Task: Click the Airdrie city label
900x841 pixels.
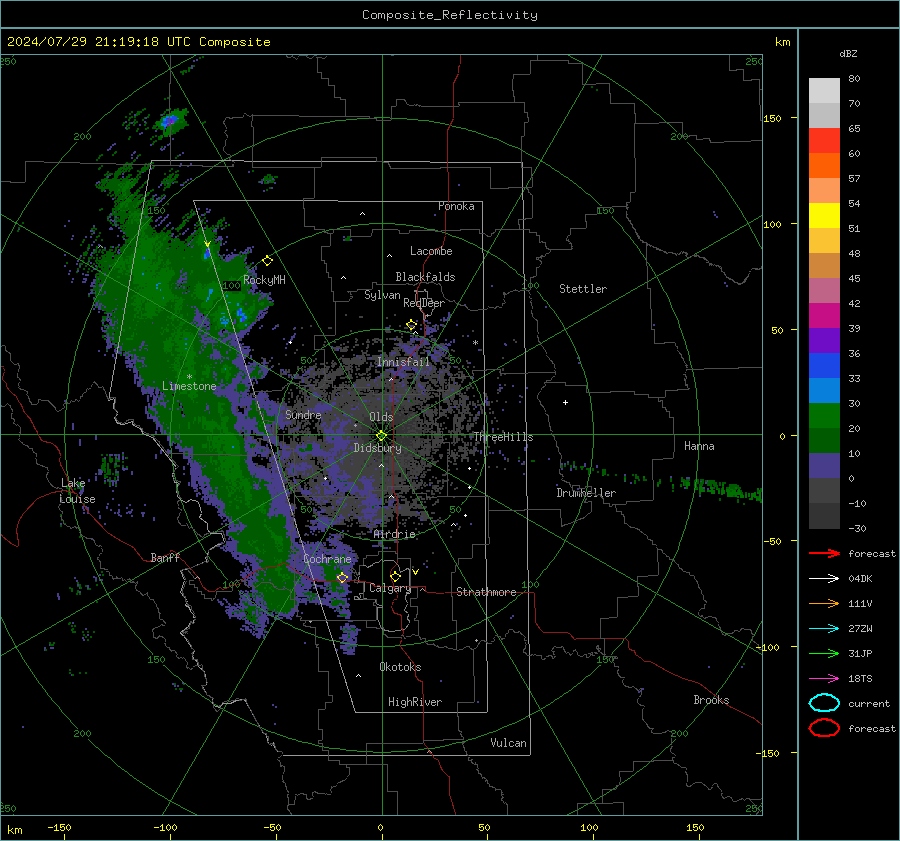Action: 394,534
